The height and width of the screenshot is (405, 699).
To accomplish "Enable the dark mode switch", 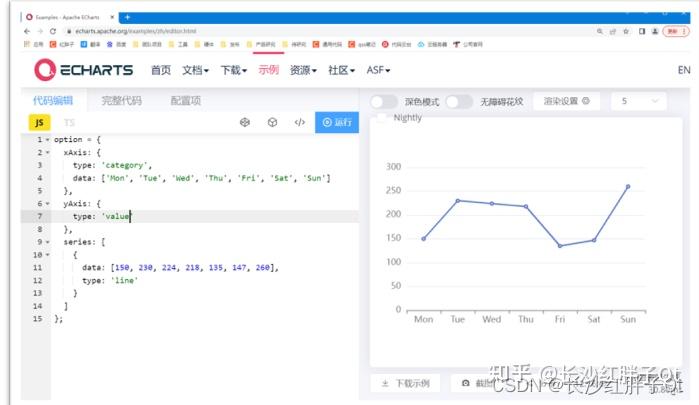I will pyautogui.click(x=384, y=102).
